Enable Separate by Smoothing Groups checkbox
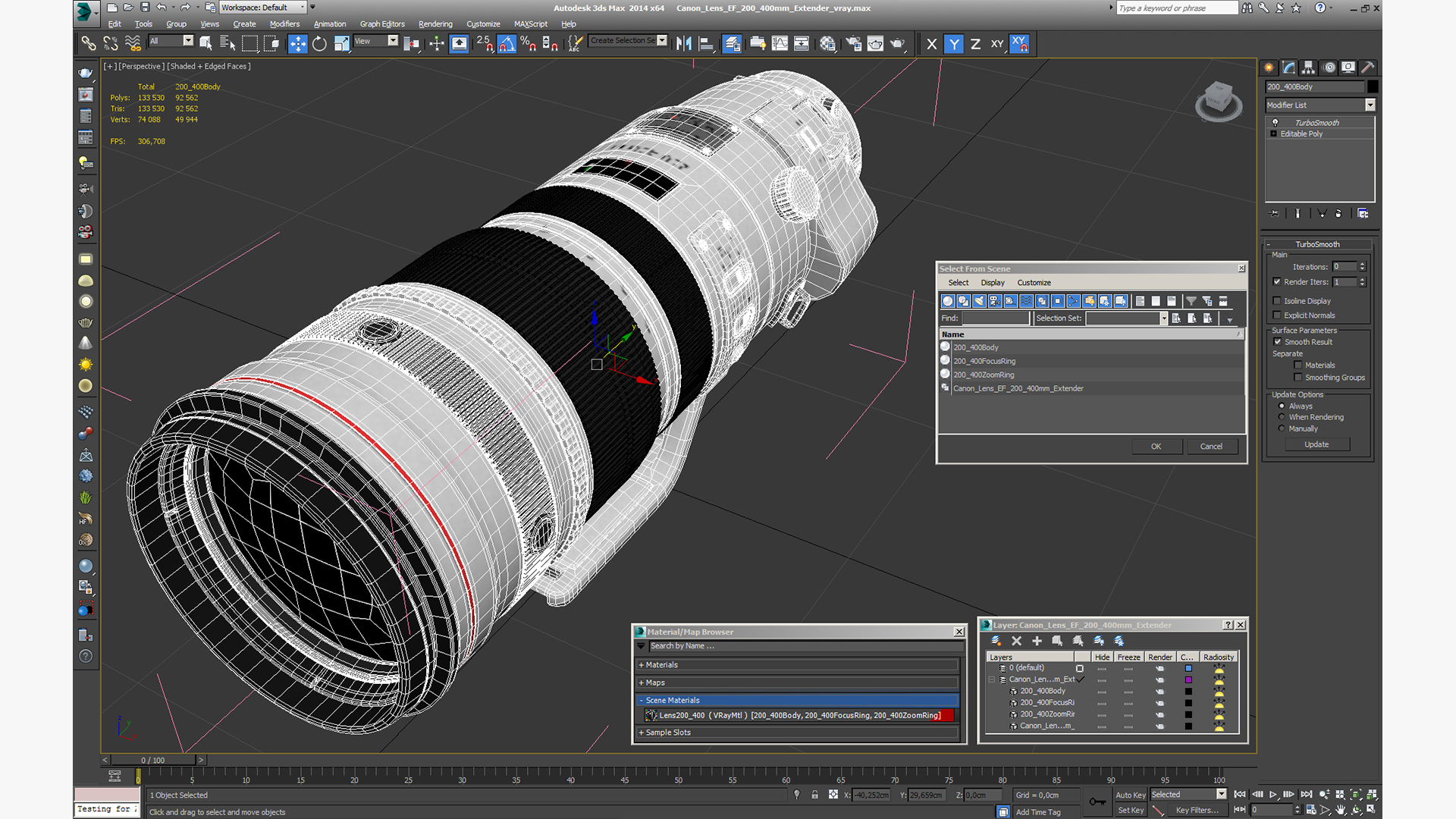The height and width of the screenshot is (819, 1456). coord(1298,378)
